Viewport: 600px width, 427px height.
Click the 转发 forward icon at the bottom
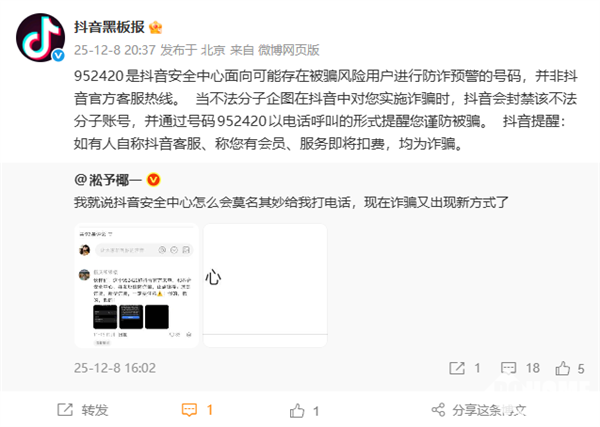65,409
